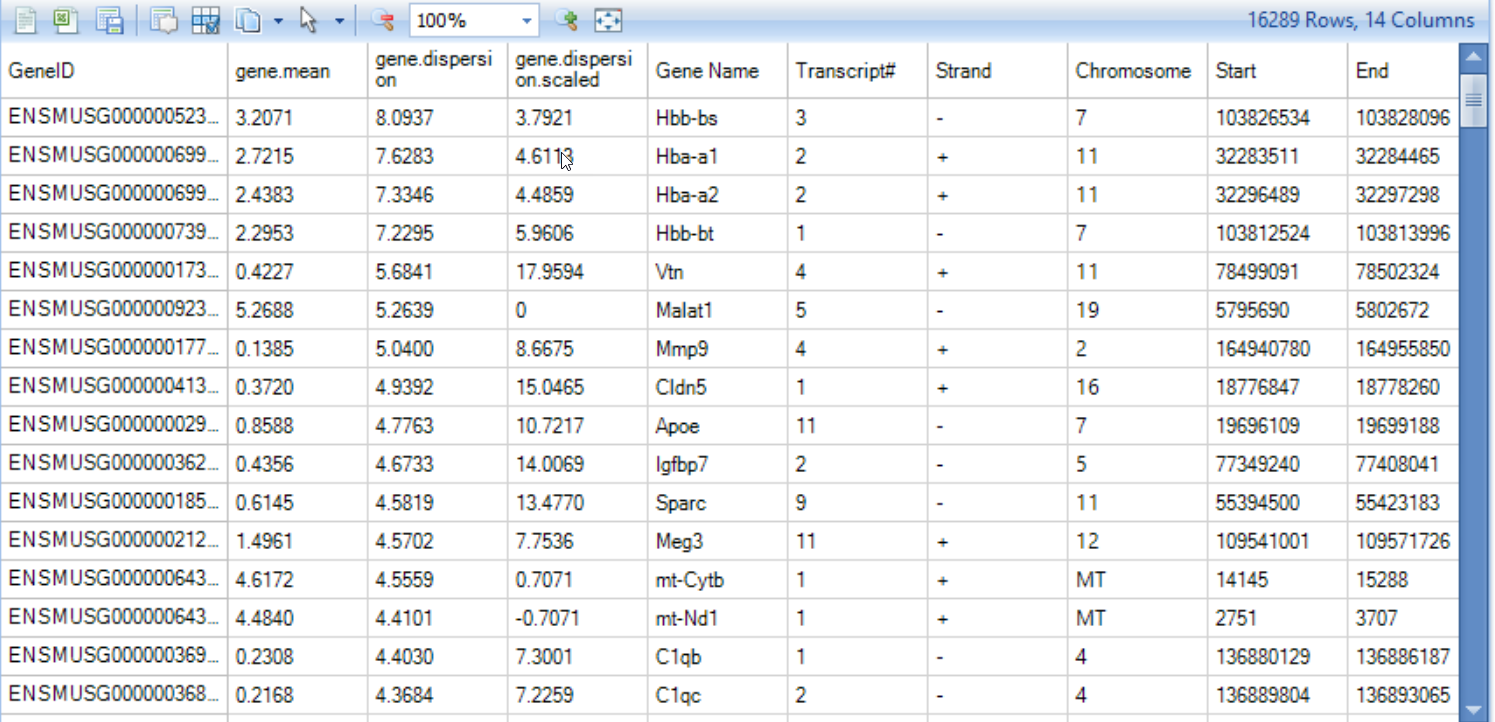Select the mt-Cytb gene name cell
Image resolution: width=1495 pixels, height=722 pixels.
coord(717,580)
